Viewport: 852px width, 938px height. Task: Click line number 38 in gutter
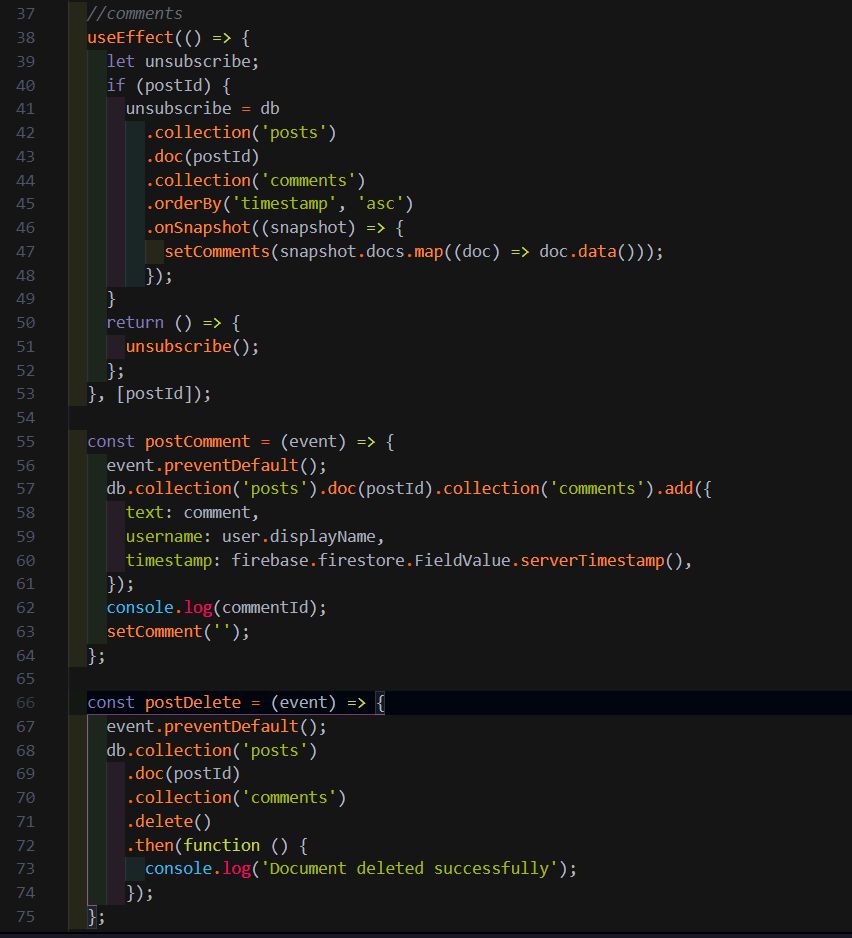[x=25, y=38]
